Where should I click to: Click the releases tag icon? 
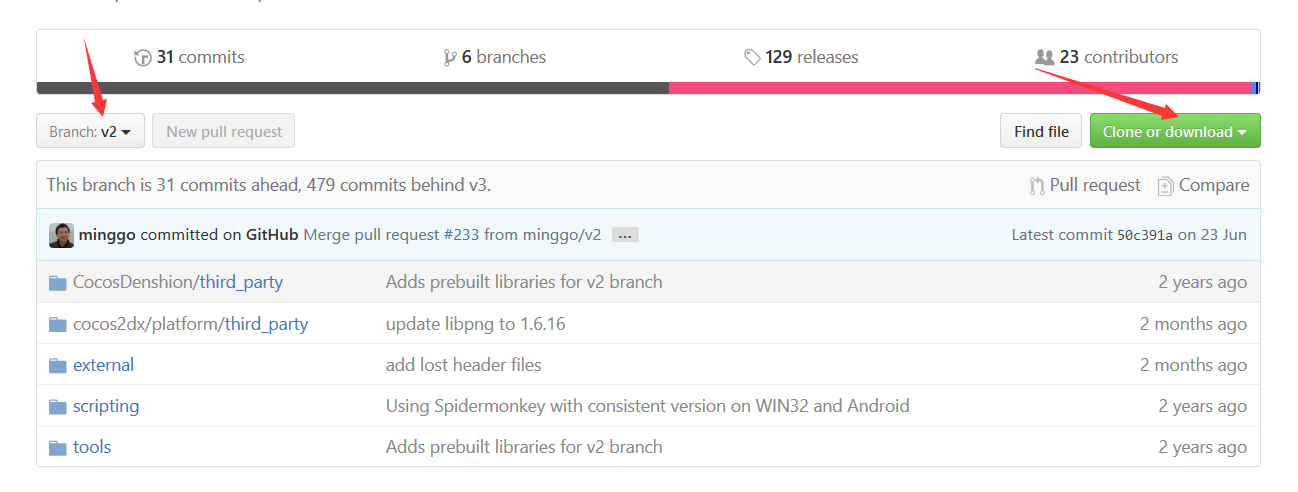pyautogui.click(x=752, y=58)
